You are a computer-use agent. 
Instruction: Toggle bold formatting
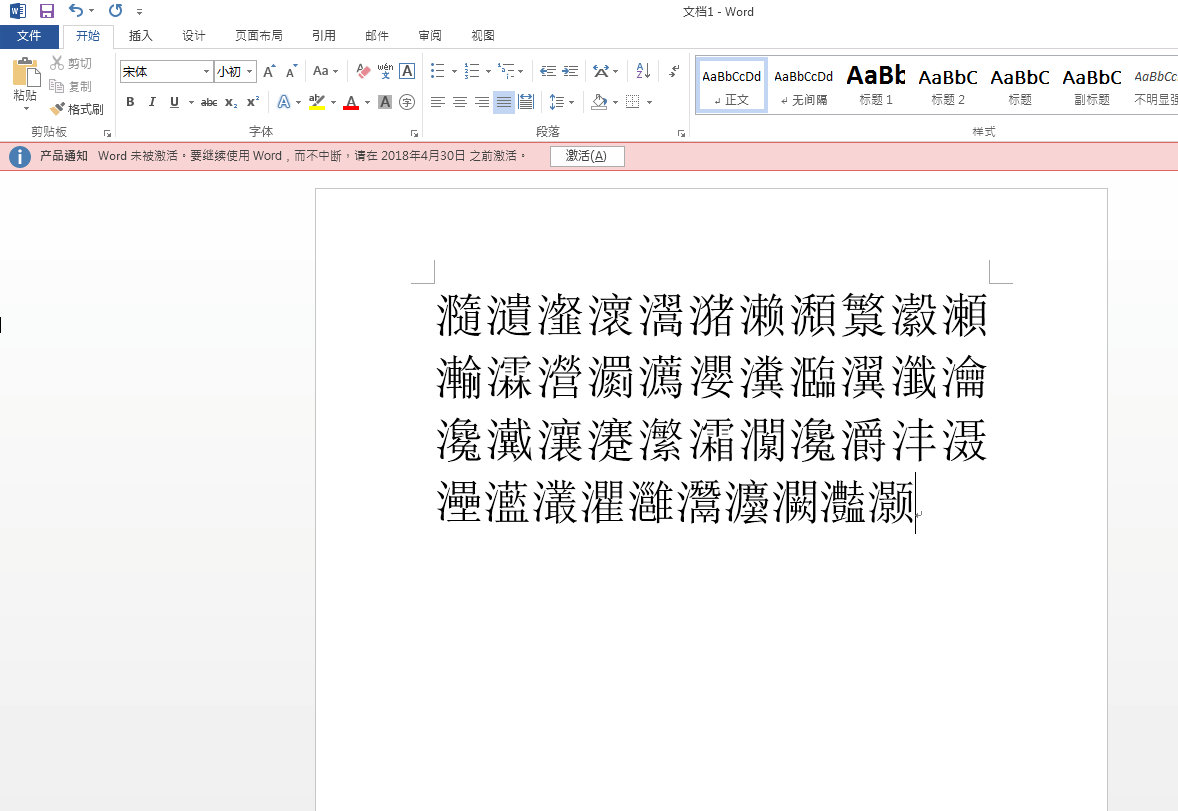(130, 101)
